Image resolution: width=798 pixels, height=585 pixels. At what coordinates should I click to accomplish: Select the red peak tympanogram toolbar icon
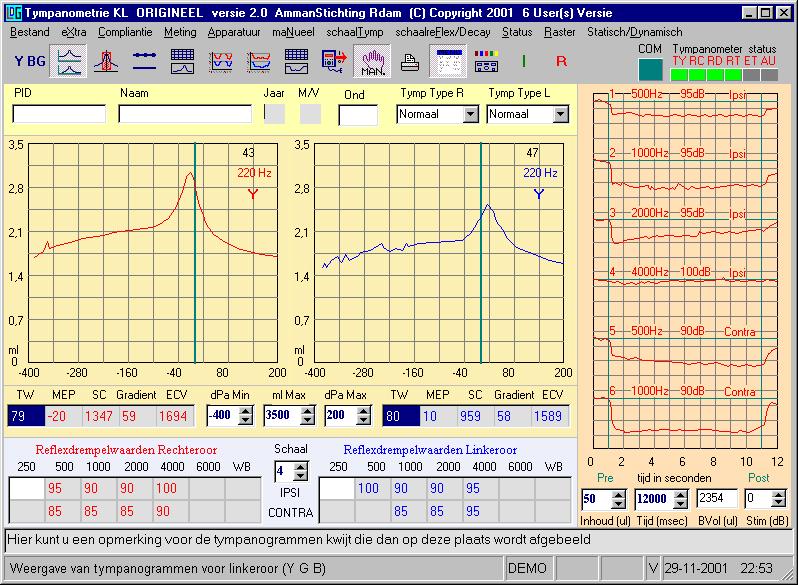coord(106,62)
